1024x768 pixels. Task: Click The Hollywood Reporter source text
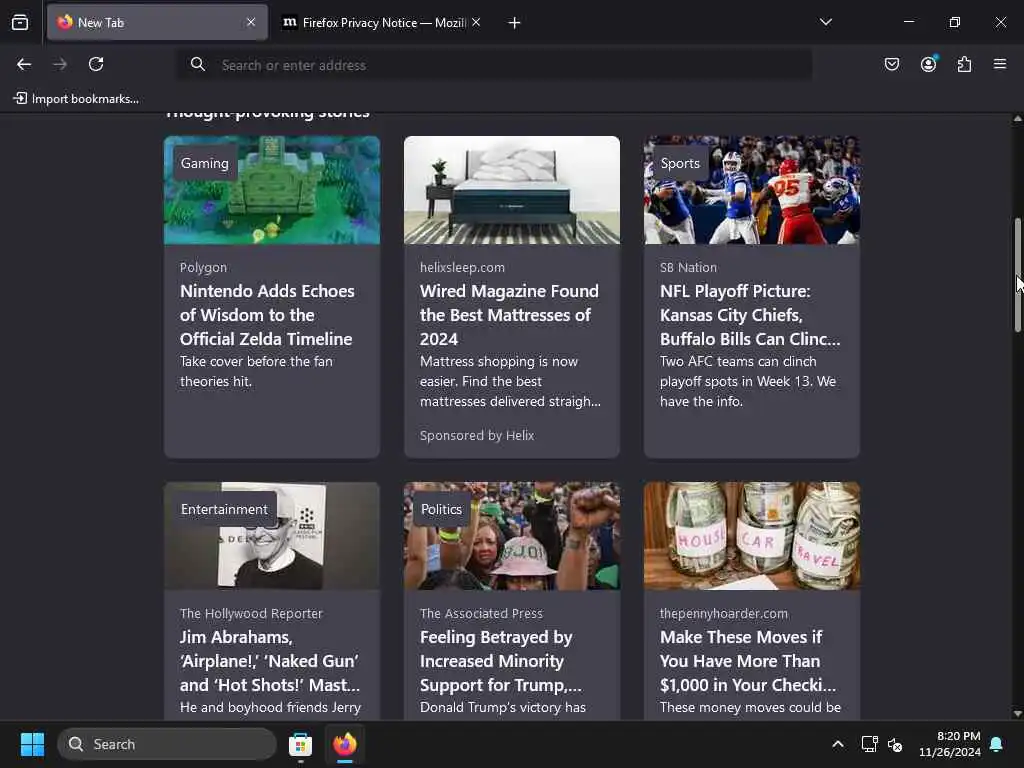click(x=251, y=613)
